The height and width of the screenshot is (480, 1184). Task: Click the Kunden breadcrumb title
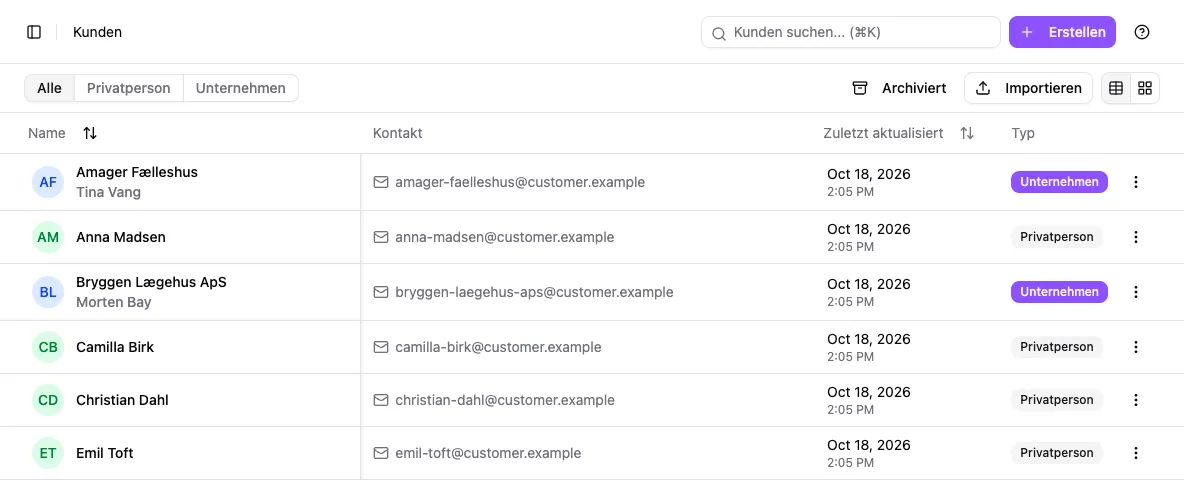point(97,32)
